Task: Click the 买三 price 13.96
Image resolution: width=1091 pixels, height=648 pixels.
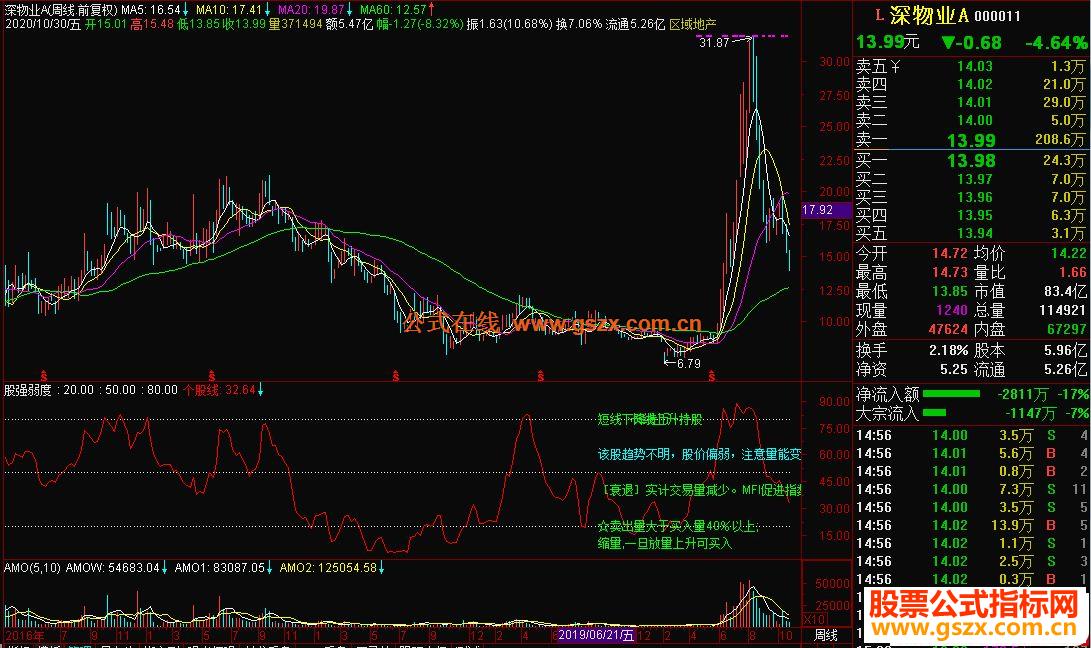Action: [x=975, y=198]
